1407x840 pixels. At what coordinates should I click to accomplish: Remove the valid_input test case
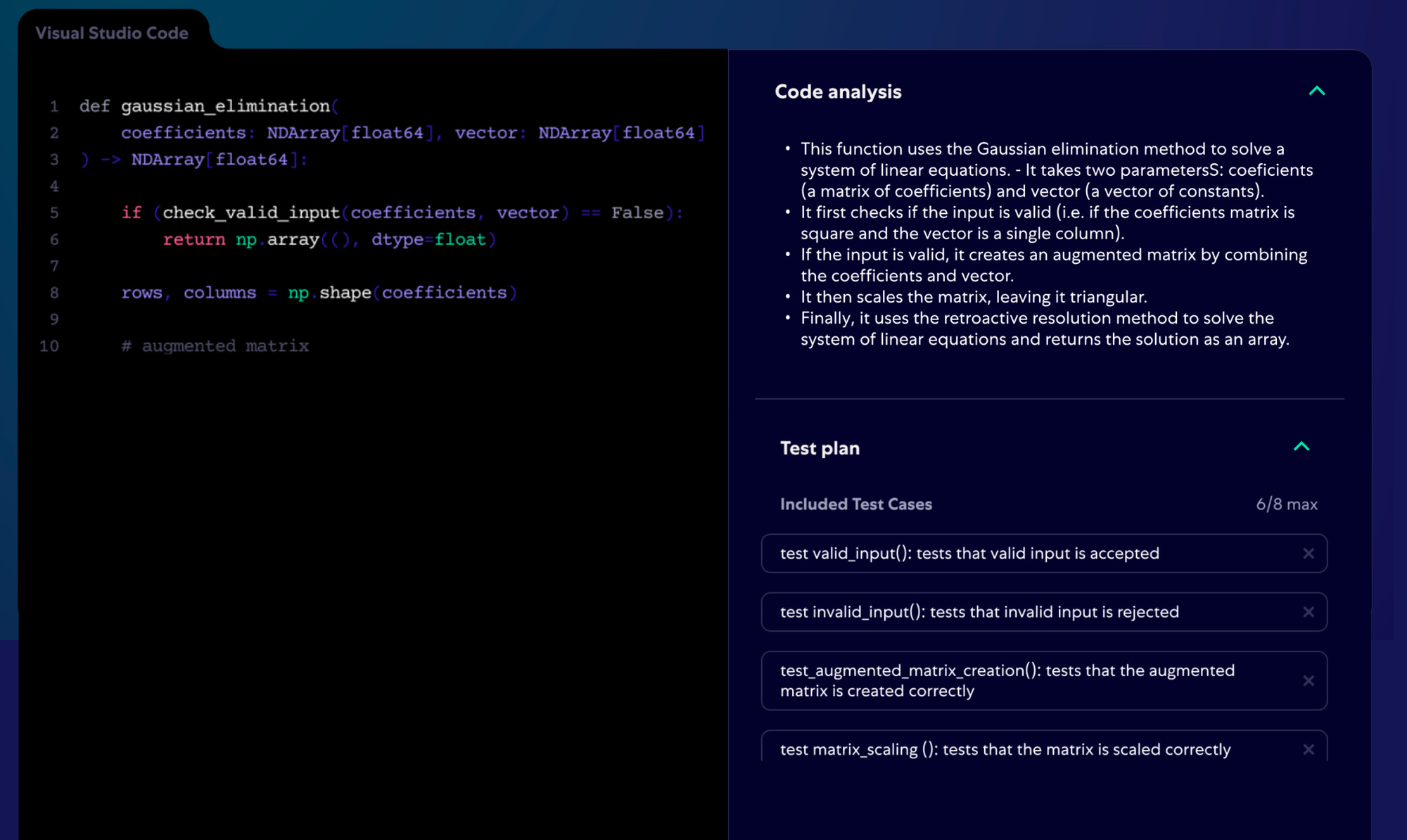click(x=1308, y=554)
